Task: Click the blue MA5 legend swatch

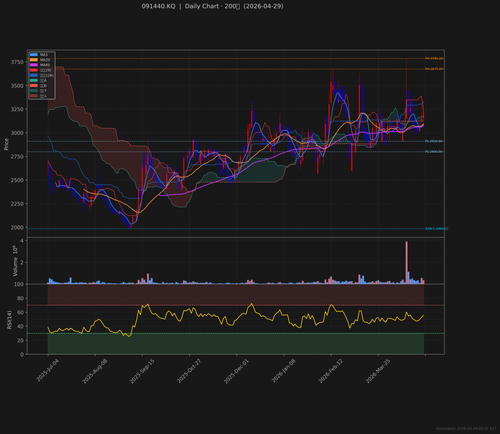Action: (34, 54)
